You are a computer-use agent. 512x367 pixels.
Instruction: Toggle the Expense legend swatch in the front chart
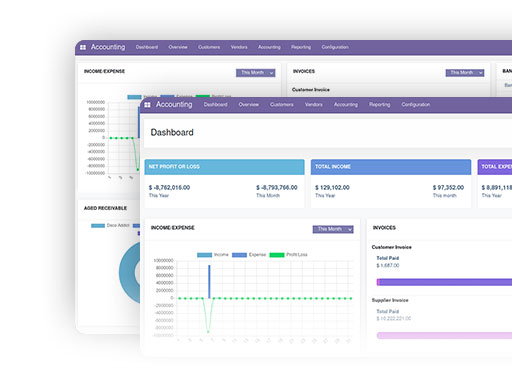pyautogui.click(x=239, y=255)
